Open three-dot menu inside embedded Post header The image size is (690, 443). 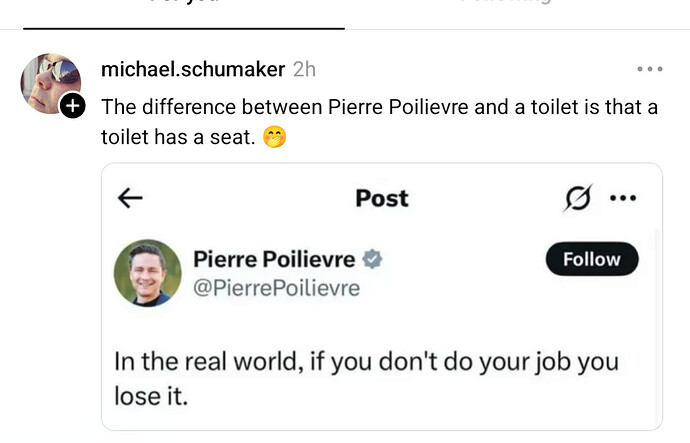pyautogui.click(x=623, y=198)
